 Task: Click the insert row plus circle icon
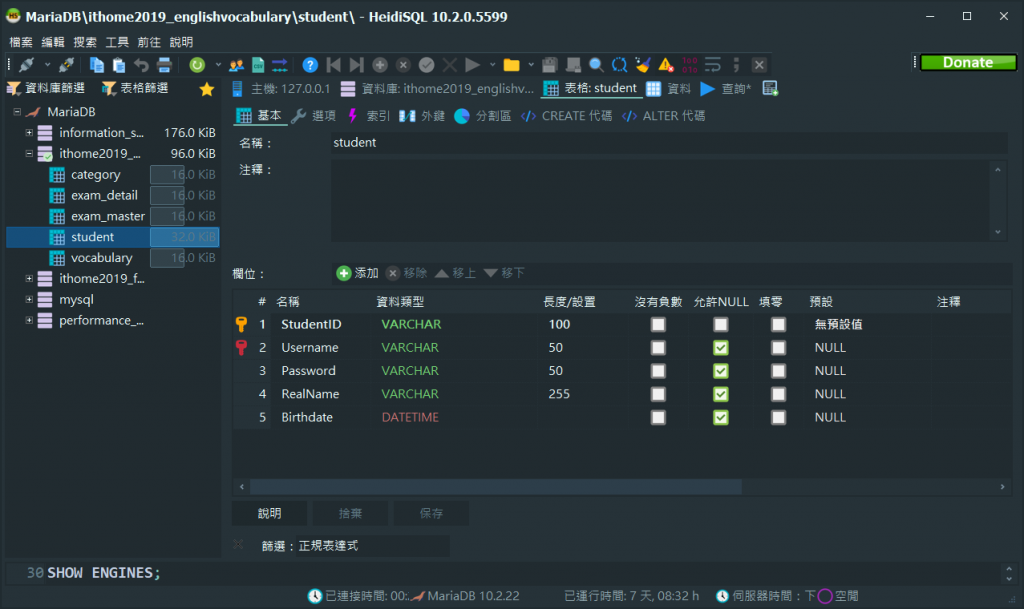380,65
